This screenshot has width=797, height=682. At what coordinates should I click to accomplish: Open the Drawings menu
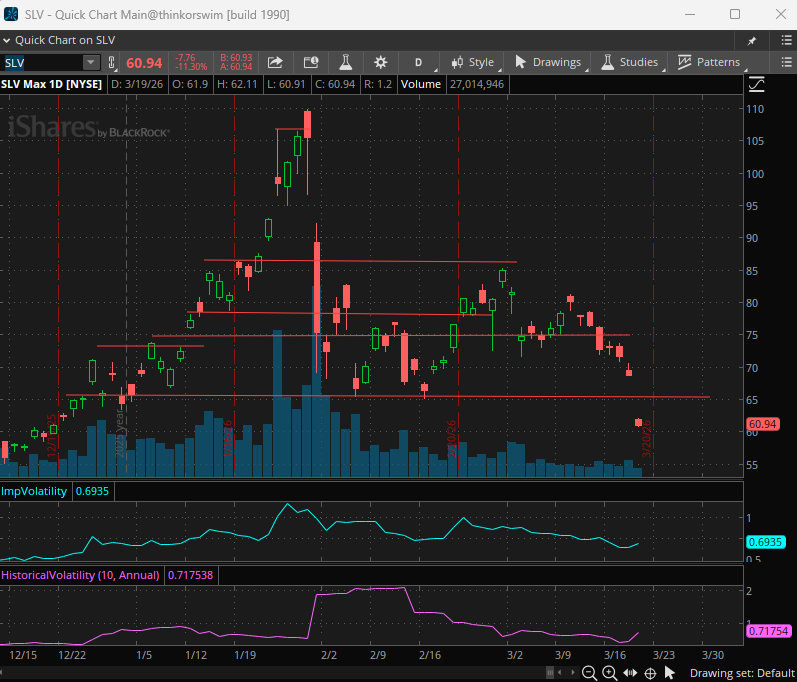click(548, 62)
